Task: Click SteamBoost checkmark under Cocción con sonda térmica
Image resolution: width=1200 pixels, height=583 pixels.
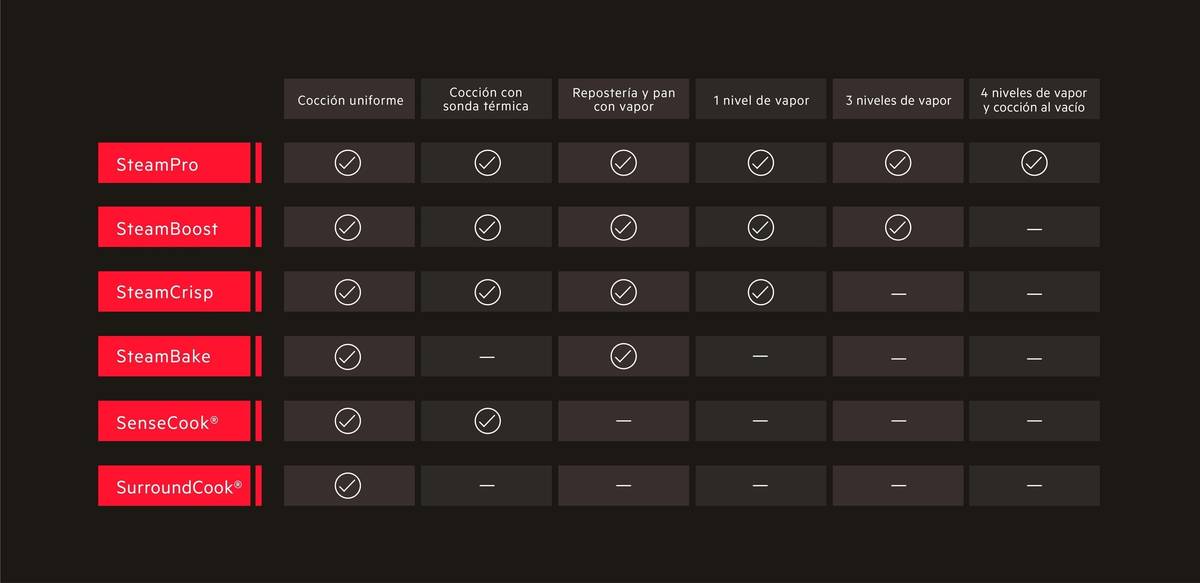Action: (487, 228)
